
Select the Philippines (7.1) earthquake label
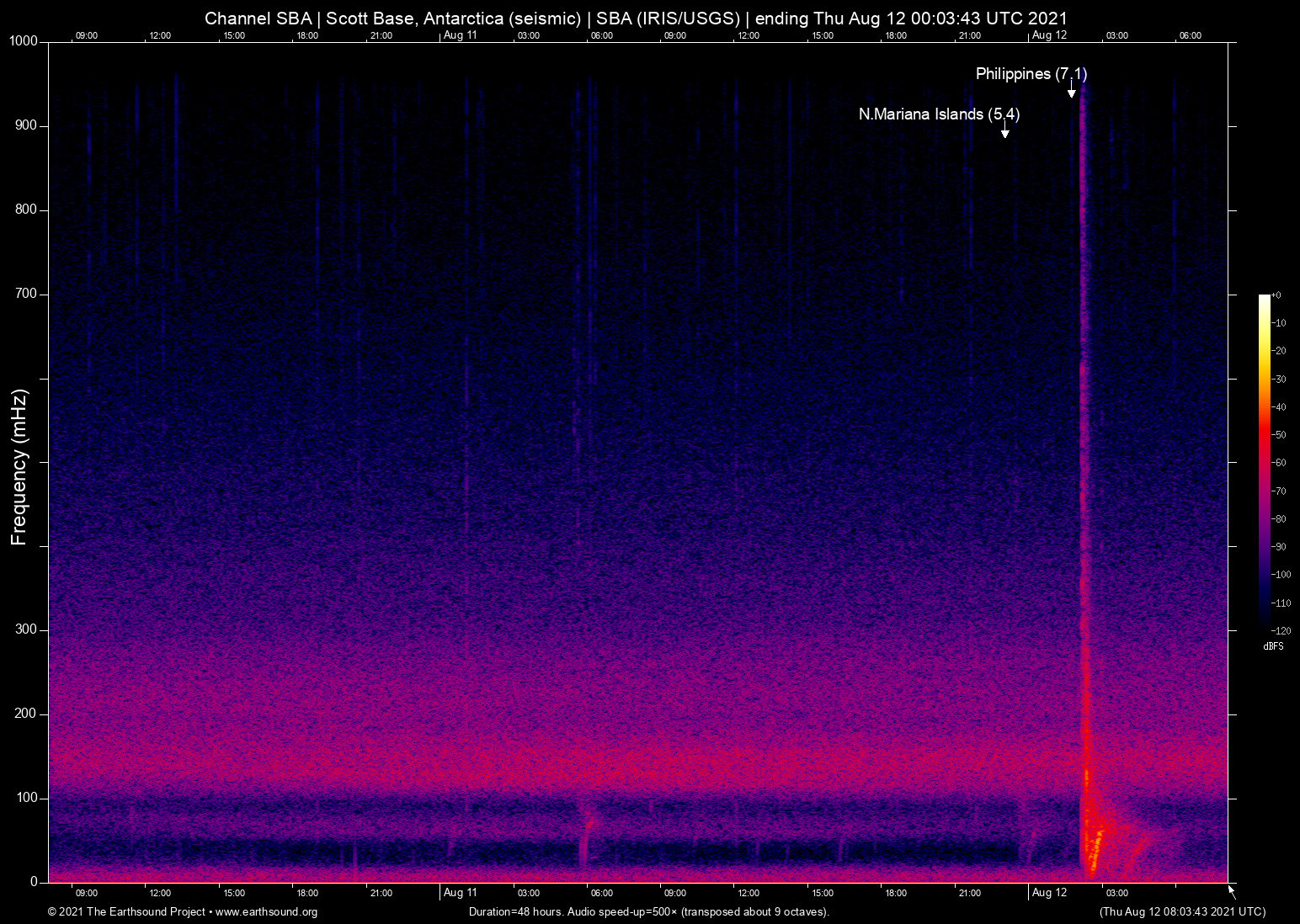point(1031,74)
